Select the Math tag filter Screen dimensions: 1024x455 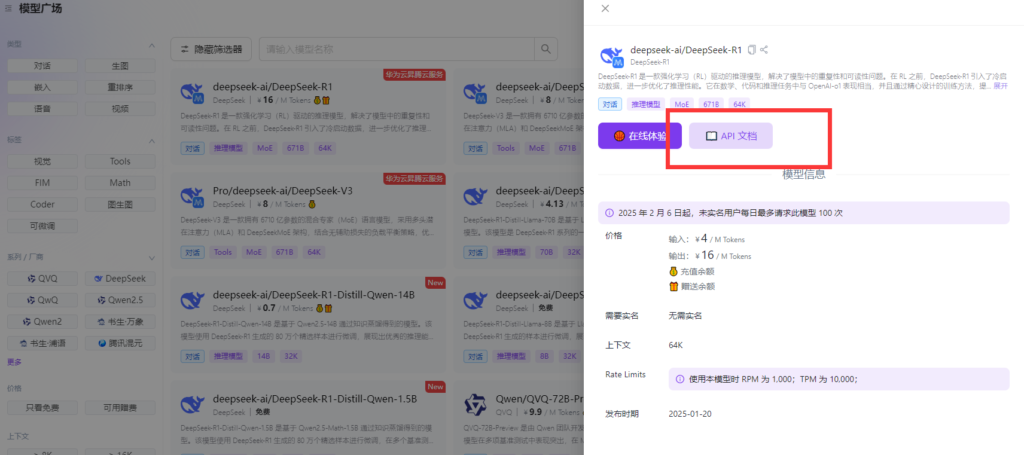120,183
